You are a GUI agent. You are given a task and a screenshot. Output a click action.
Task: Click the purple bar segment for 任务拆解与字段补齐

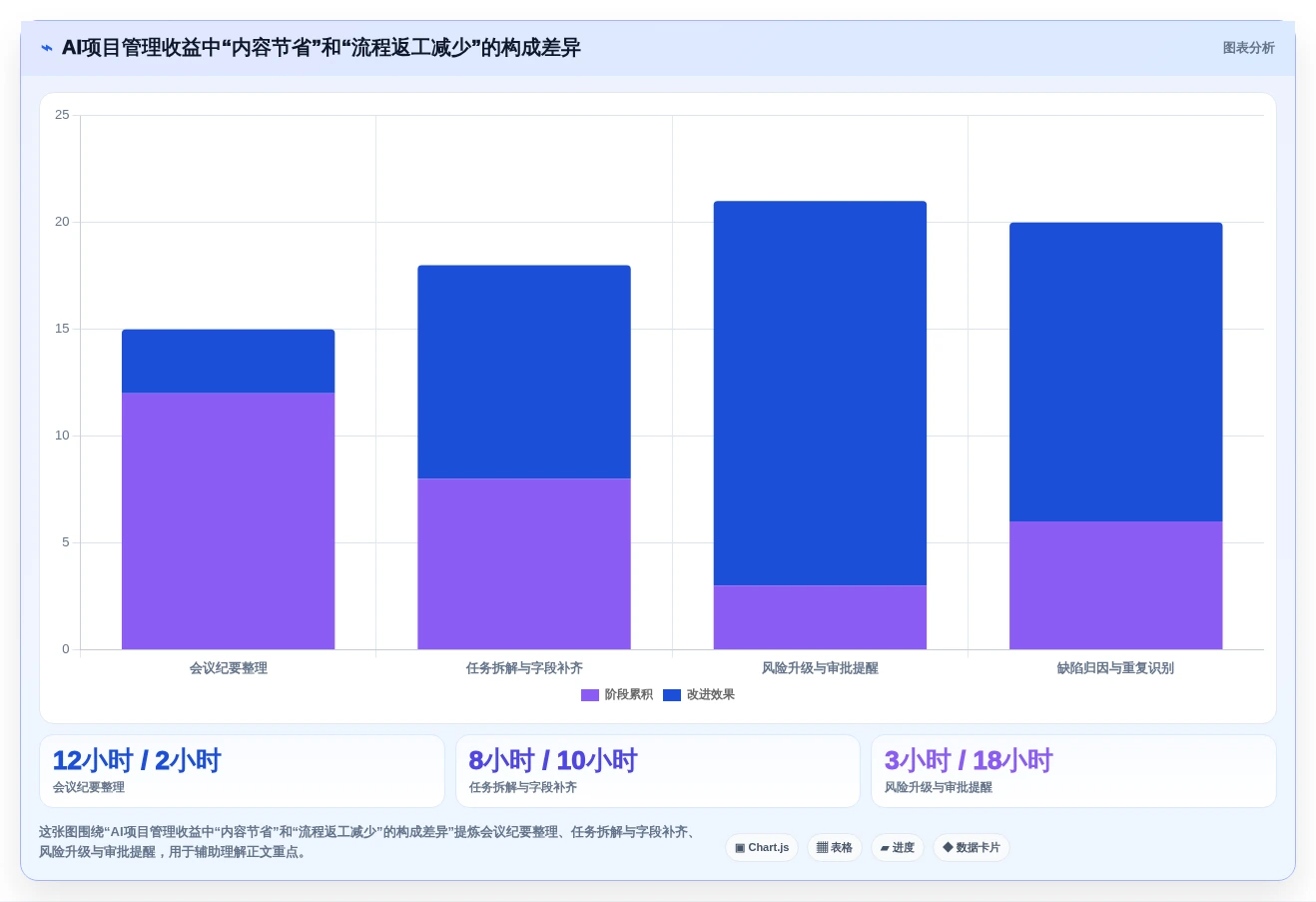click(524, 564)
